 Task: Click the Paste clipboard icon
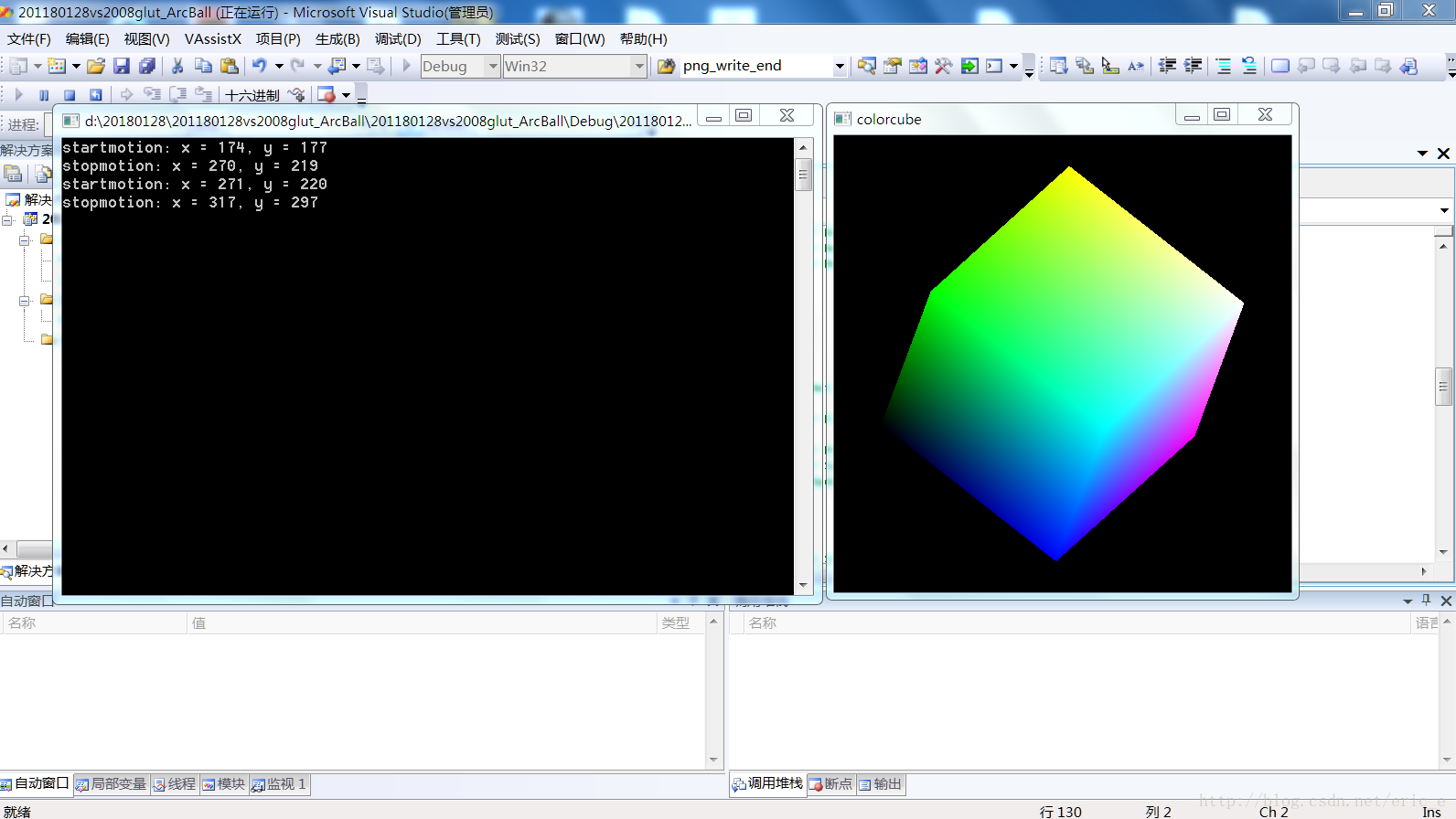pos(229,66)
